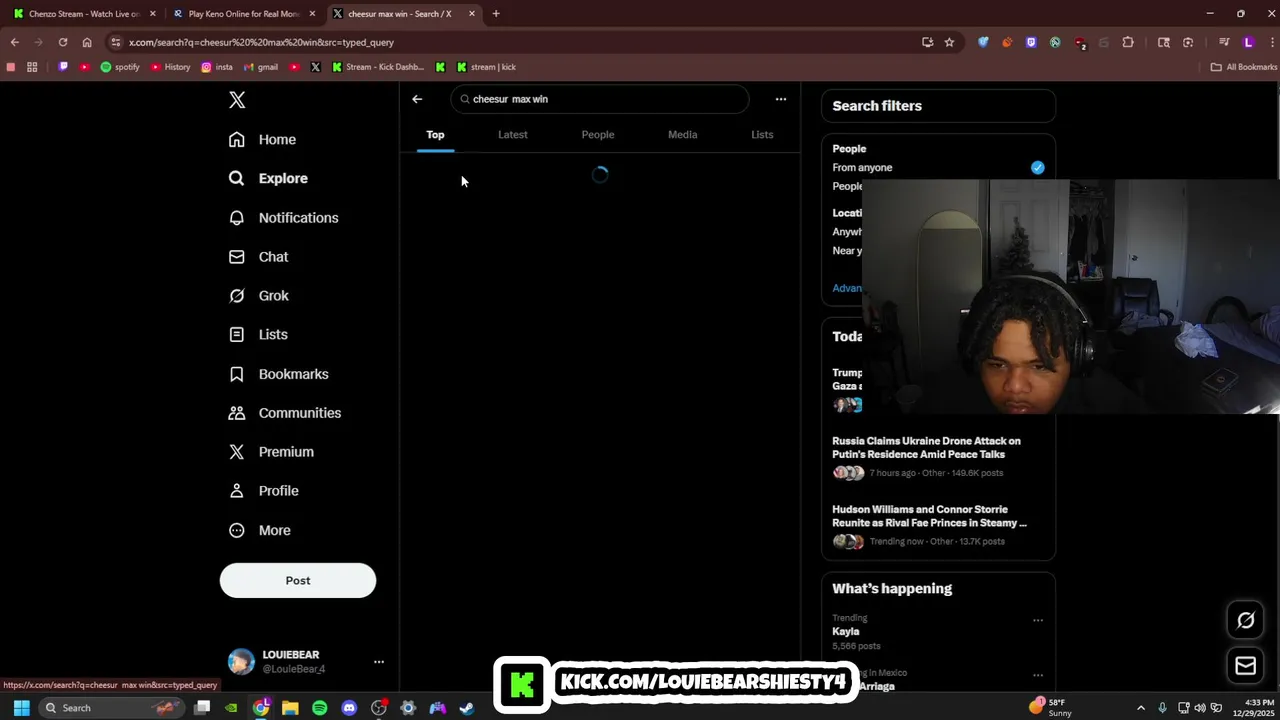
Task: Reload the page in the browser toolbar
Action: pyautogui.click(x=63, y=42)
